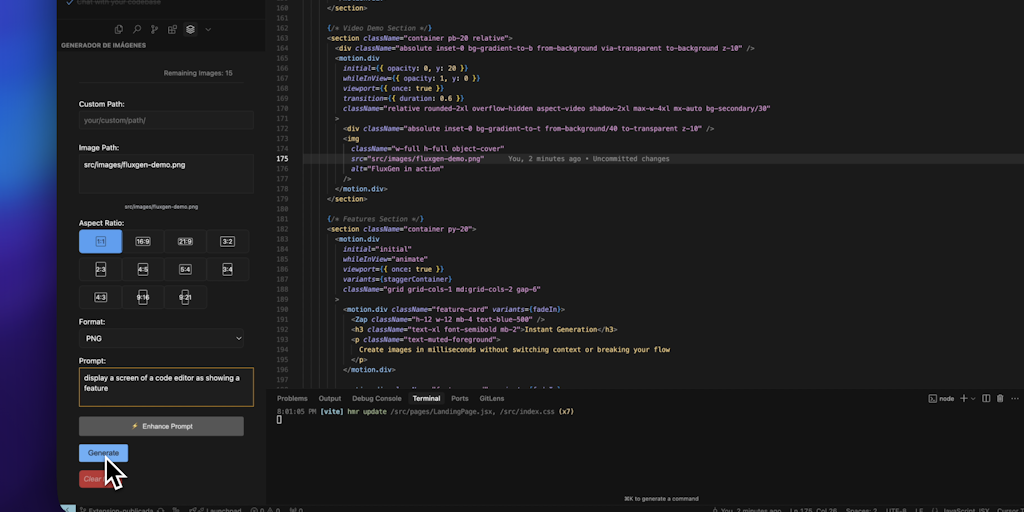
Task: Click inside the Prompt text area
Action: pyautogui.click(x=166, y=386)
